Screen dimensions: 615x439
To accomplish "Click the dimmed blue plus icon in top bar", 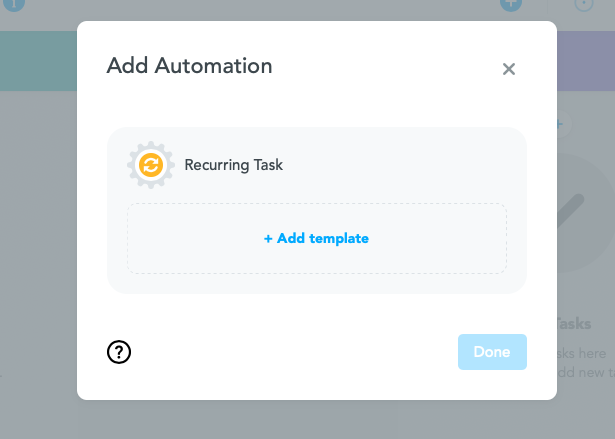I will point(511,4).
